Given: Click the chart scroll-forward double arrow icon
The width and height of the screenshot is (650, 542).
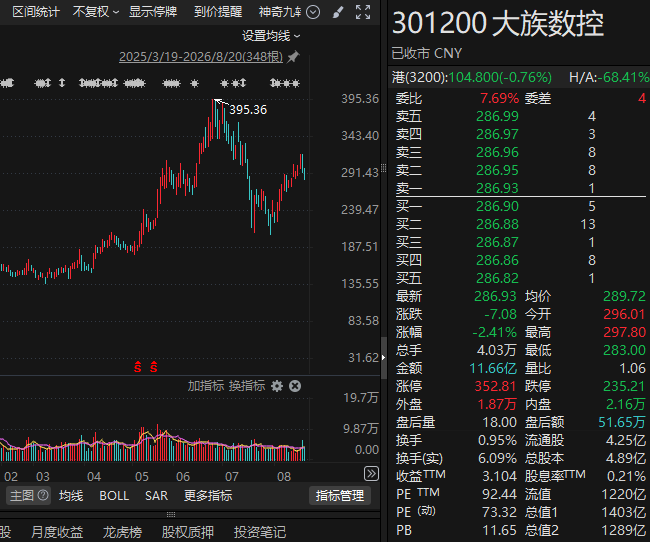Looking at the screenshot, I should tap(371, 473).
